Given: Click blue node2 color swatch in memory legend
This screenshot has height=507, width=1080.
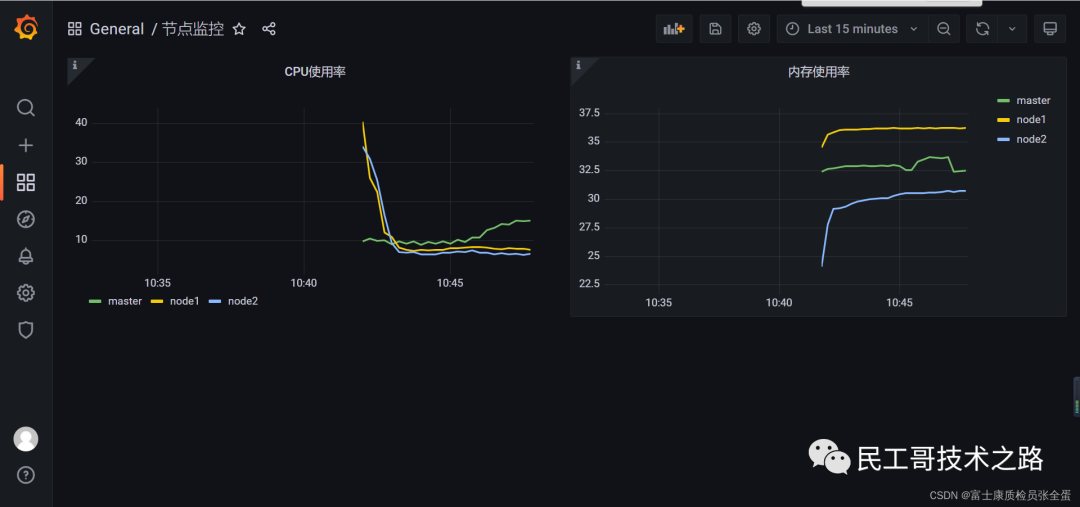Looking at the screenshot, I should click(x=1004, y=139).
